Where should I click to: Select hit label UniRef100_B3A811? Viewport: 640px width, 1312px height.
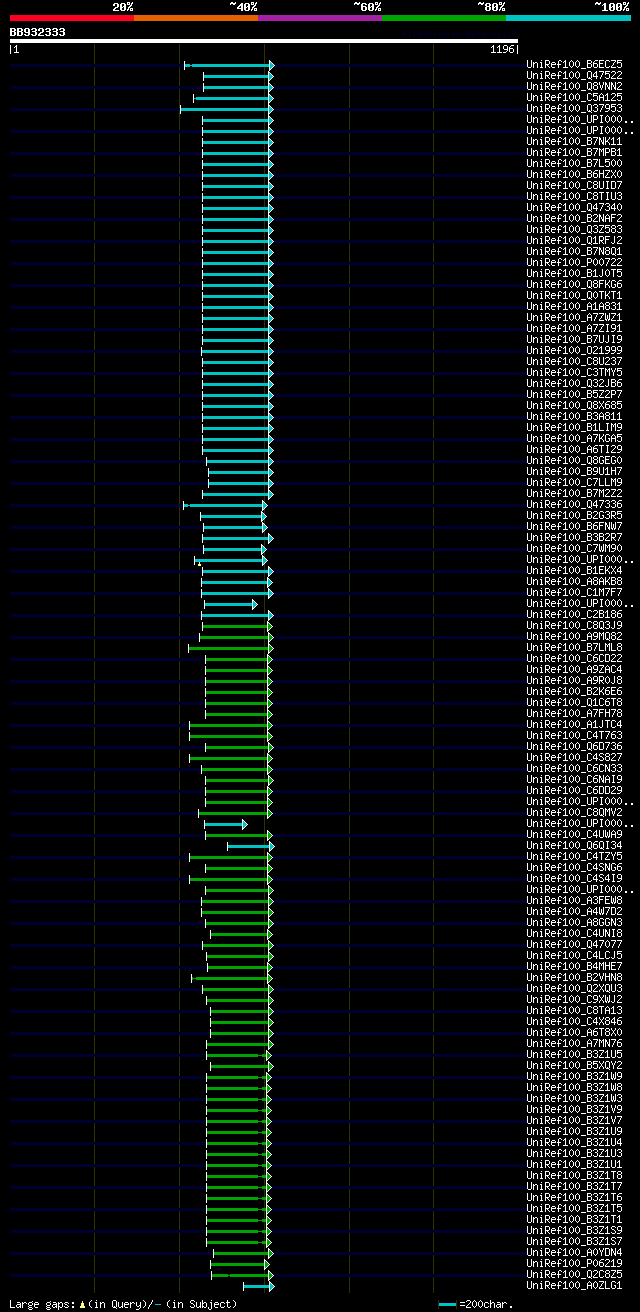[x=574, y=416]
